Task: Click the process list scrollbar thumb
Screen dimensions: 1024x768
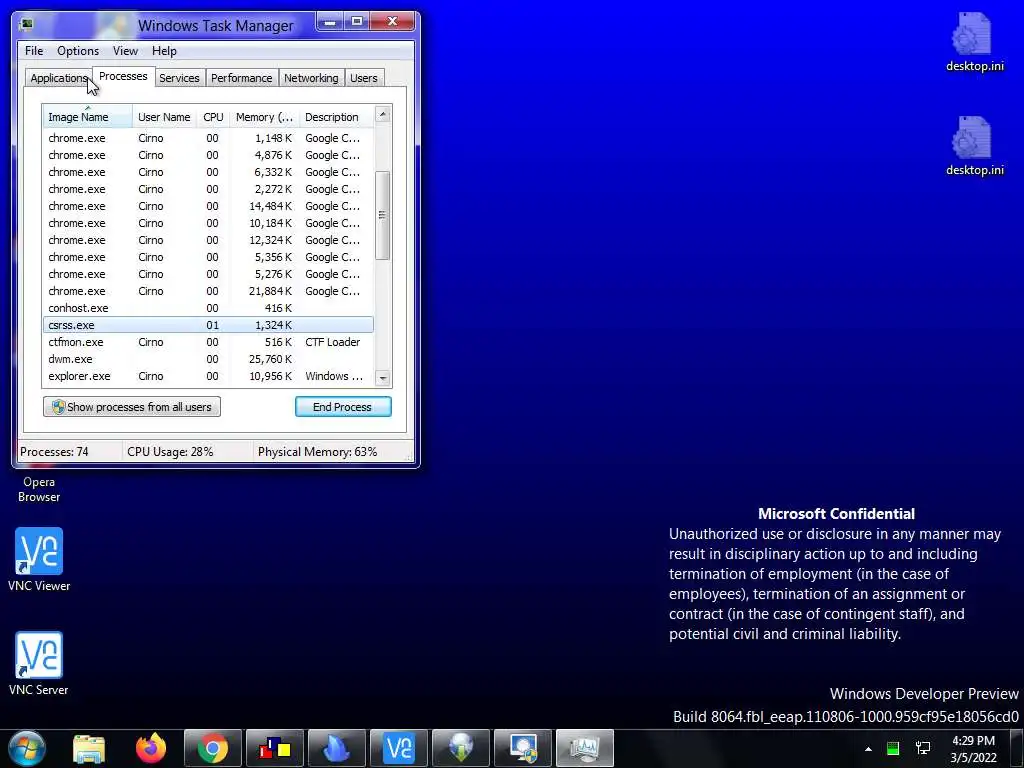Action: (x=383, y=215)
